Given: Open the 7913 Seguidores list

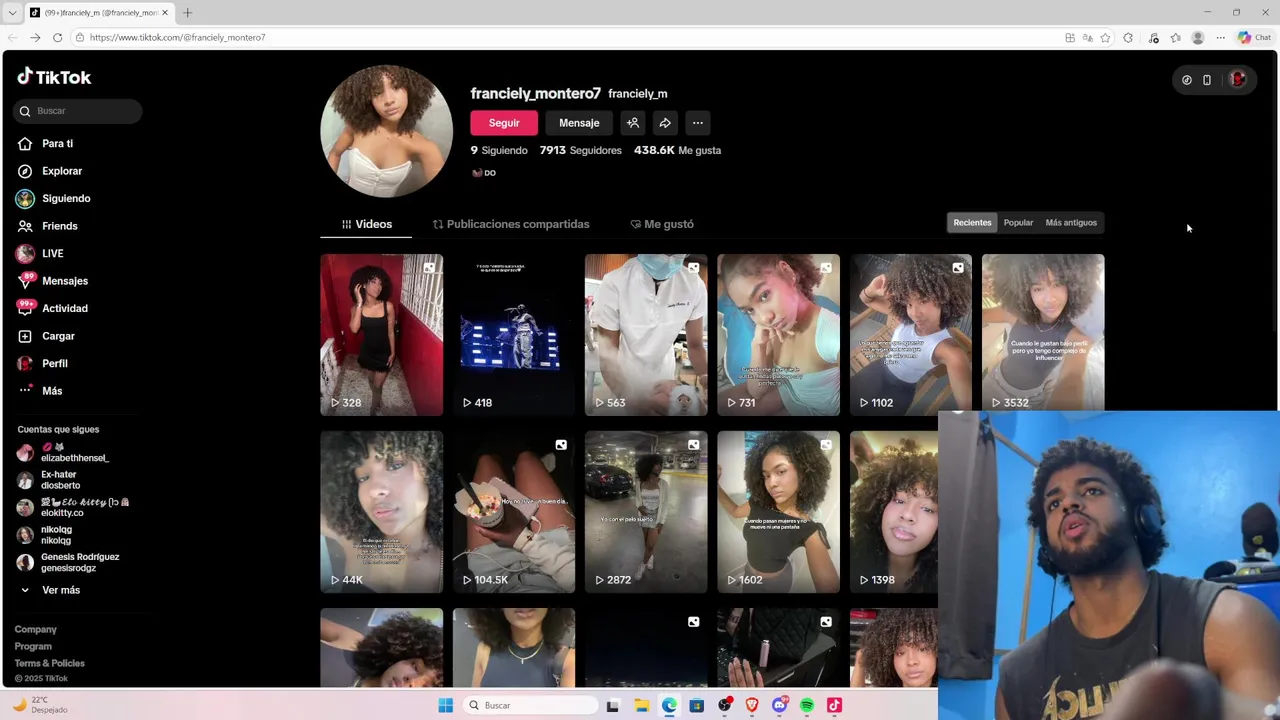Looking at the screenshot, I should tap(580, 150).
